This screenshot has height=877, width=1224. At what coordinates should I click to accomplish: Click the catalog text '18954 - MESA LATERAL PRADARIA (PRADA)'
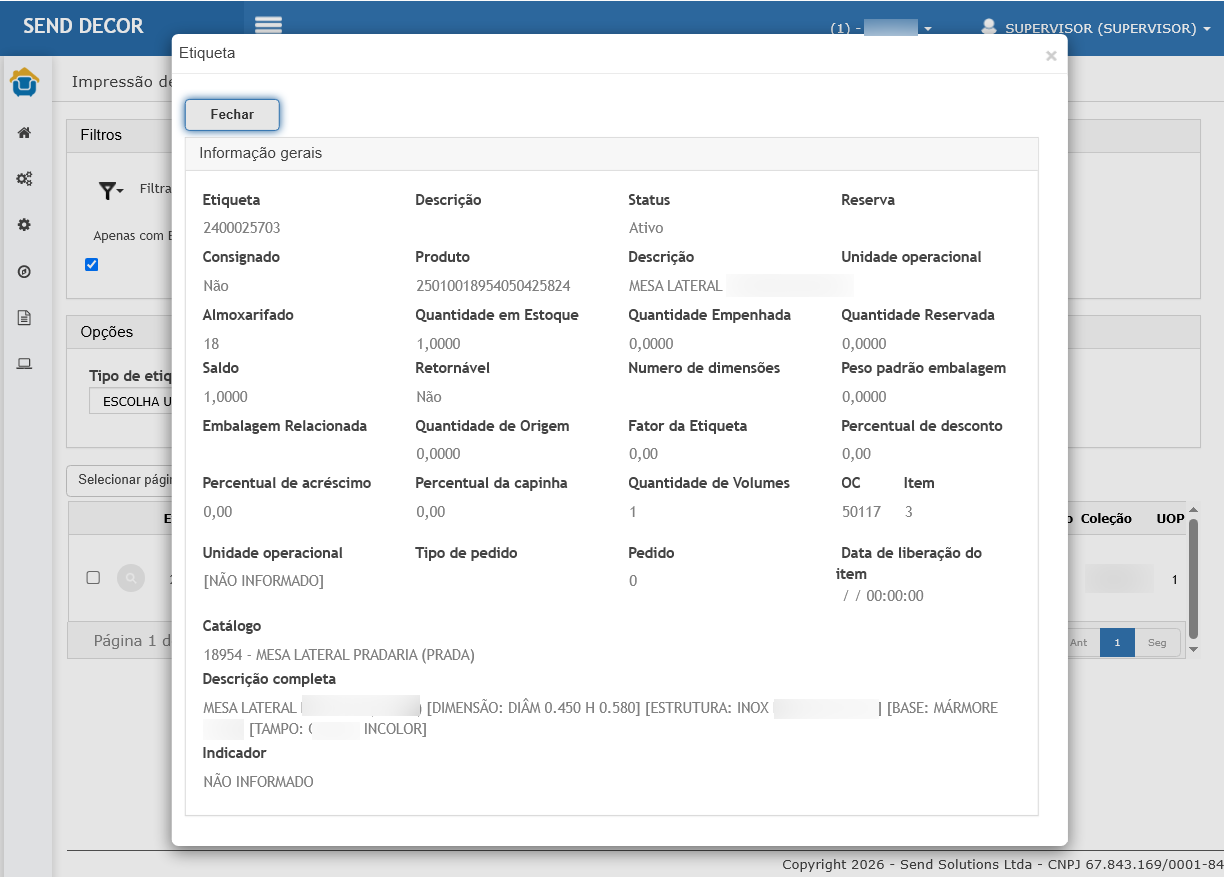click(x=338, y=656)
